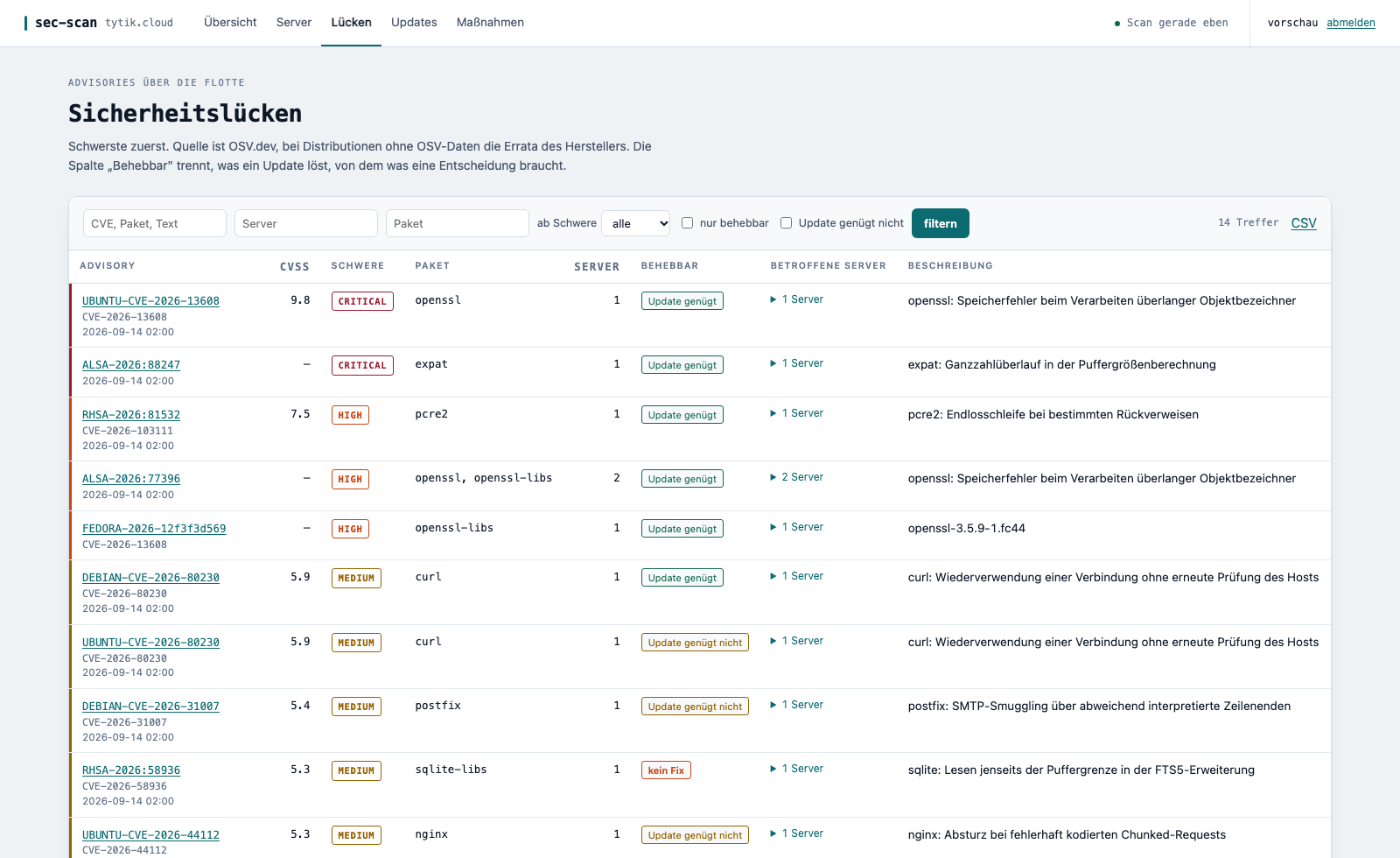Click the Update genügt nicht badge for postfix
The width and height of the screenshot is (1400, 858).
click(695, 707)
